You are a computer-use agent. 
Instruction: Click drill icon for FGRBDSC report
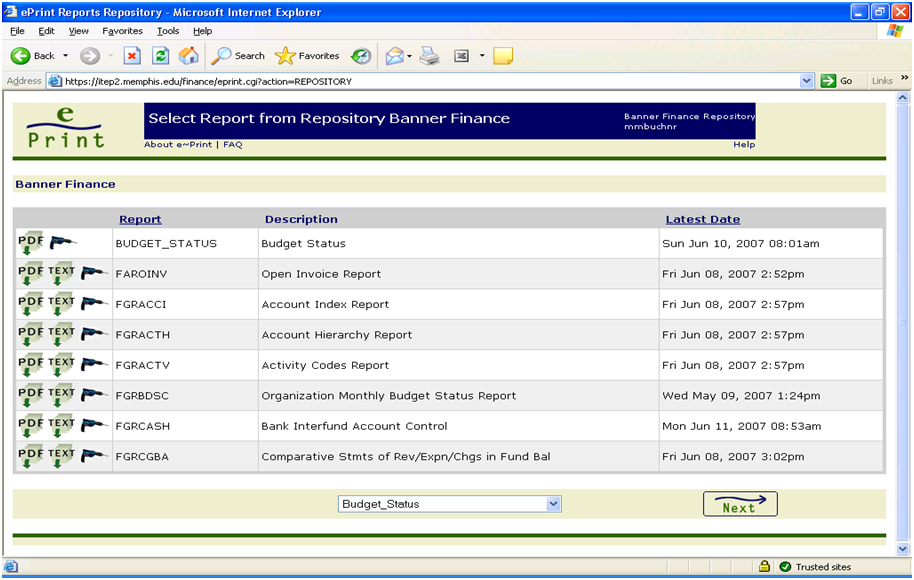click(x=95, y=396)
